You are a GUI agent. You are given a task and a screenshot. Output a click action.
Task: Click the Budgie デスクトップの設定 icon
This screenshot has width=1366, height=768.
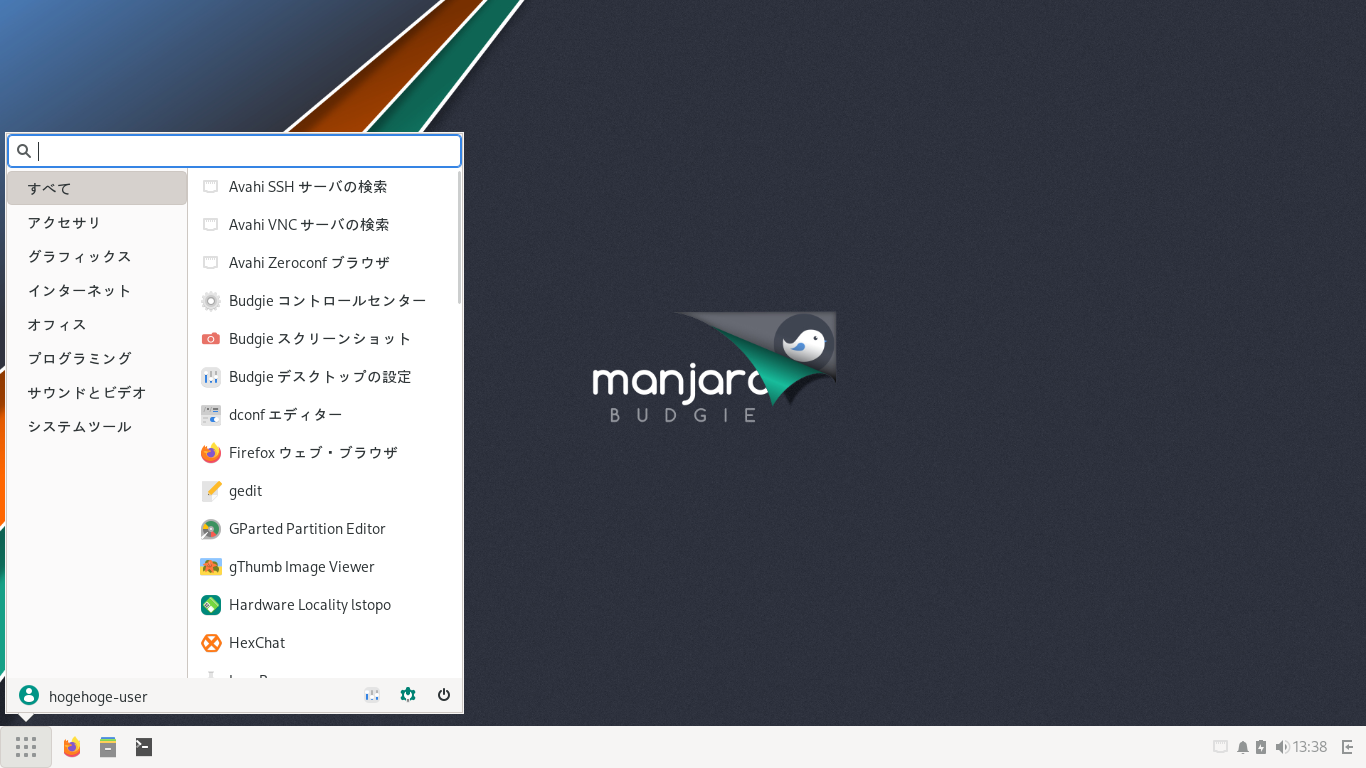(x=210, y=377)
